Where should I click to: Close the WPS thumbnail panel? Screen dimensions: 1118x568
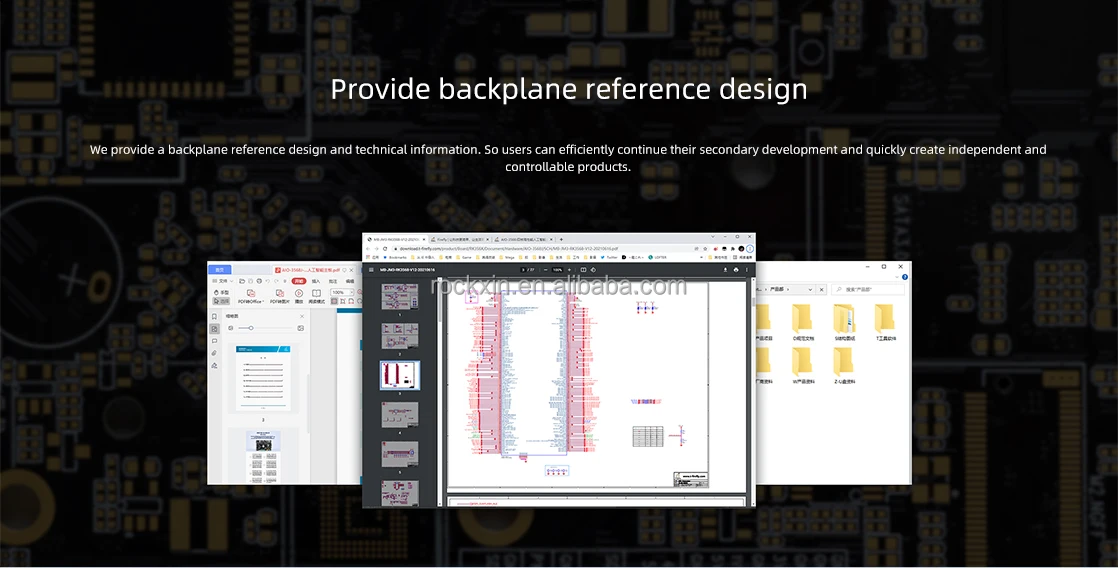pyautogui.click(x=300, y=316)
